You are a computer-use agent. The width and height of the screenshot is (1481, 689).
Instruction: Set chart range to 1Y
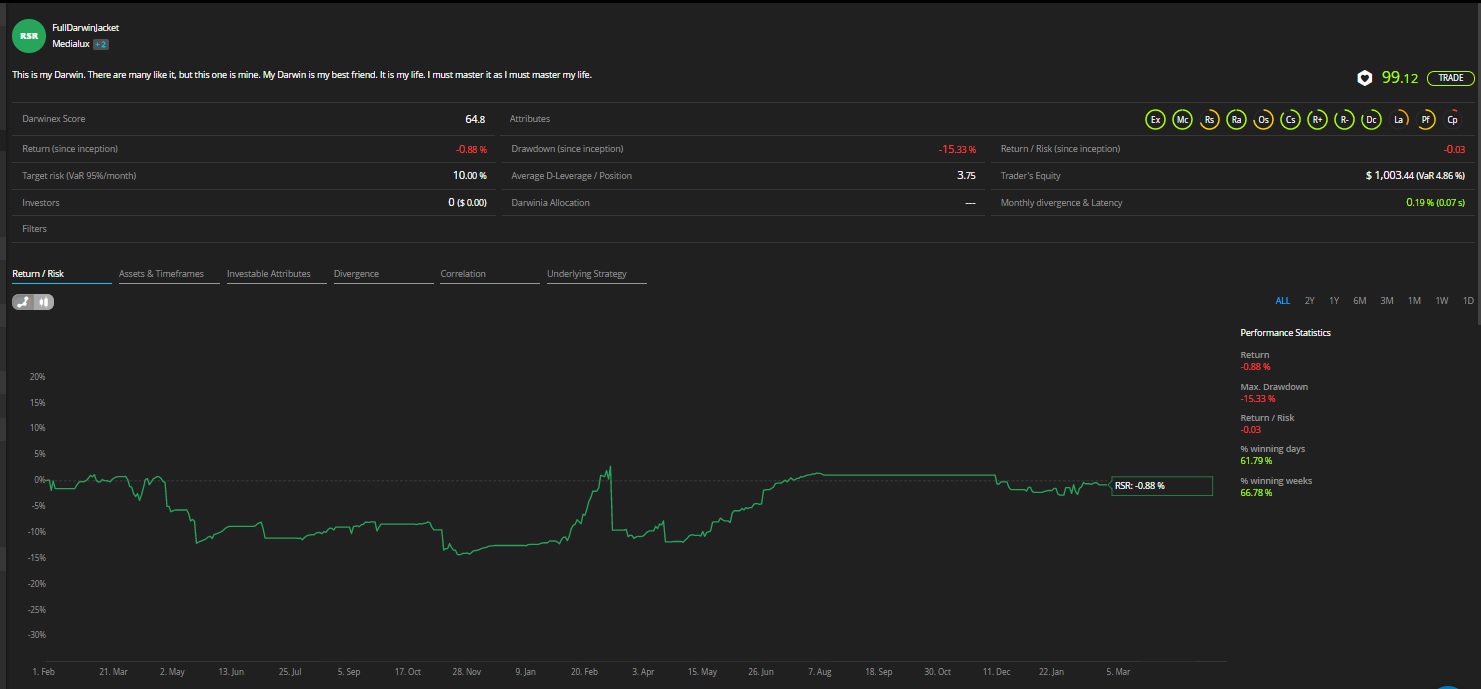tap(1334, 301)
